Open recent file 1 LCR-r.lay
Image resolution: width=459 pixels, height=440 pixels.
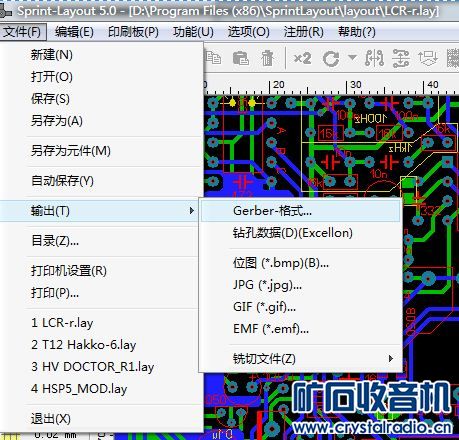[x=101, y=323]
